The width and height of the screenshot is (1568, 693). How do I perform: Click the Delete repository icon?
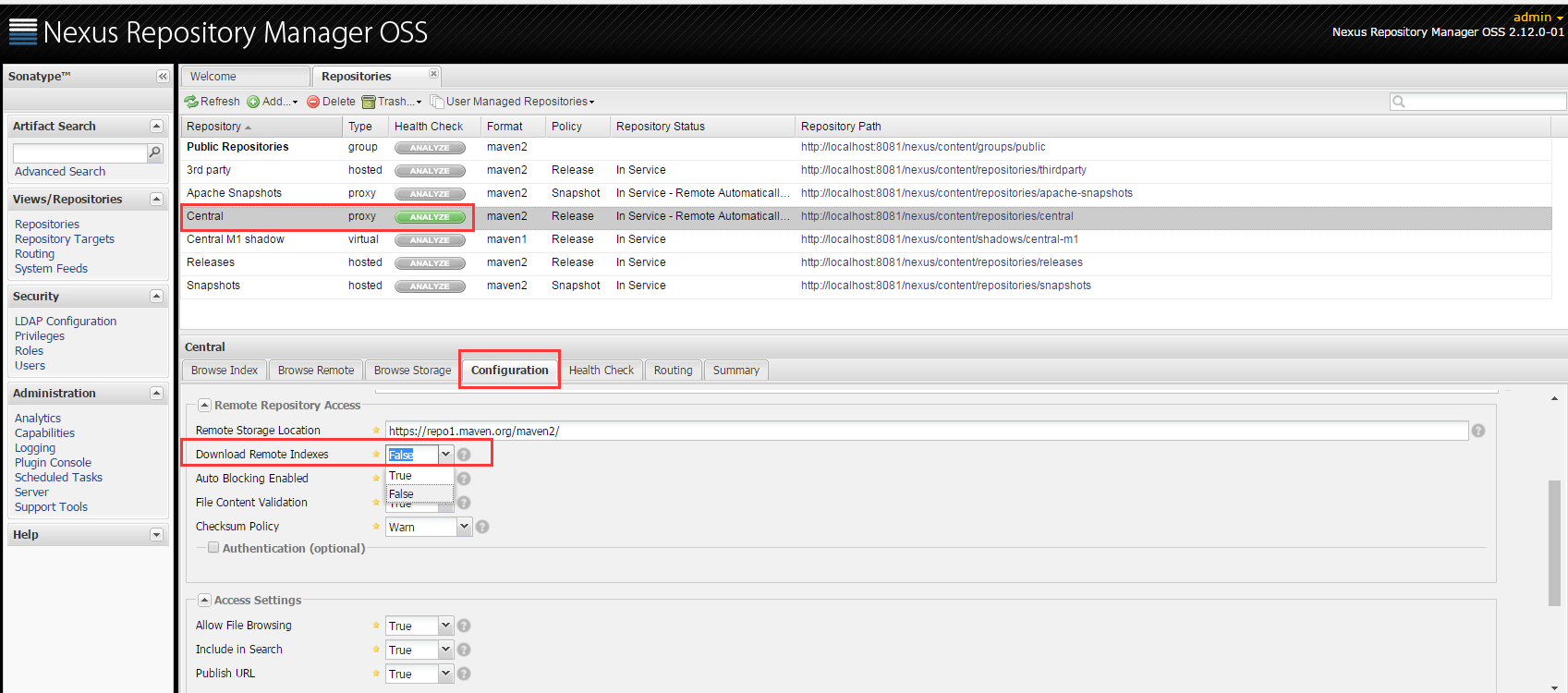pos(313,102)
